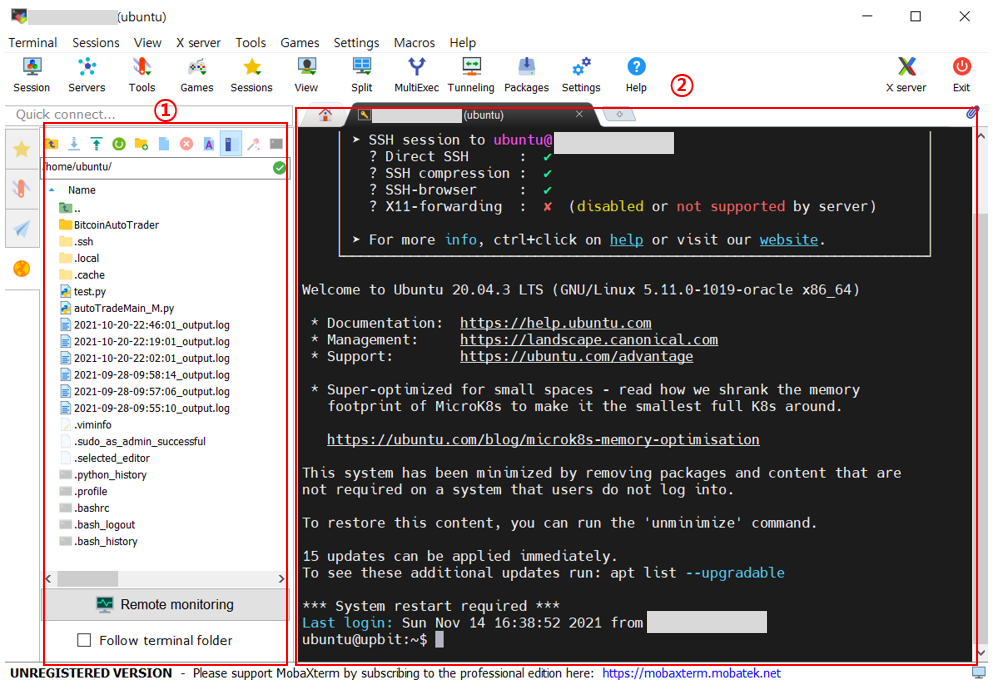Open the magic wand icon in SFTP toolbar
Screen dimensions: 1004x693
point(254,143)
